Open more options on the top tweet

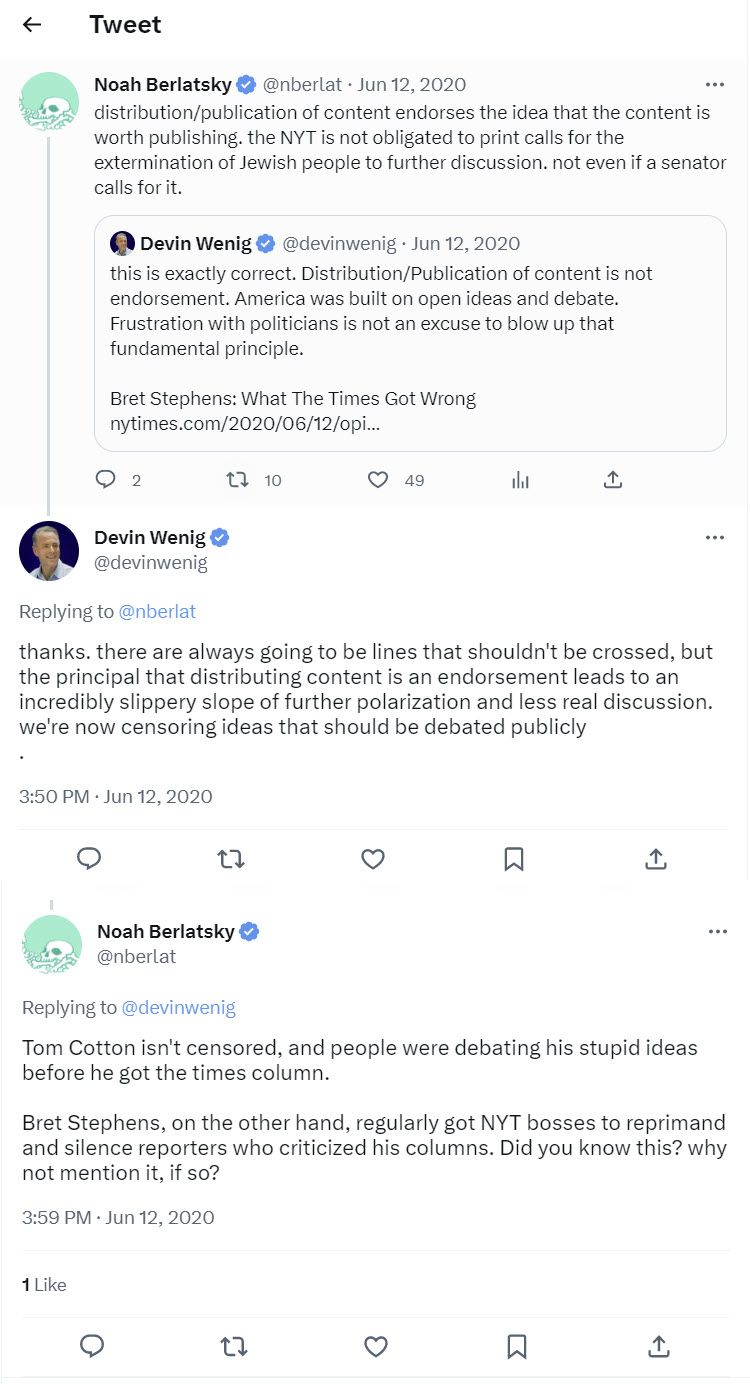[714, 85]
